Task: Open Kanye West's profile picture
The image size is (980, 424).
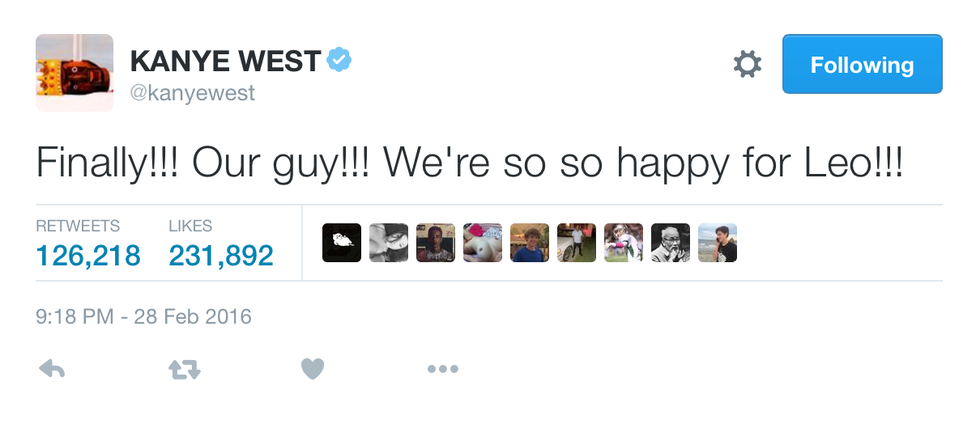Action: pyautogui.click(x=73, y=73)
